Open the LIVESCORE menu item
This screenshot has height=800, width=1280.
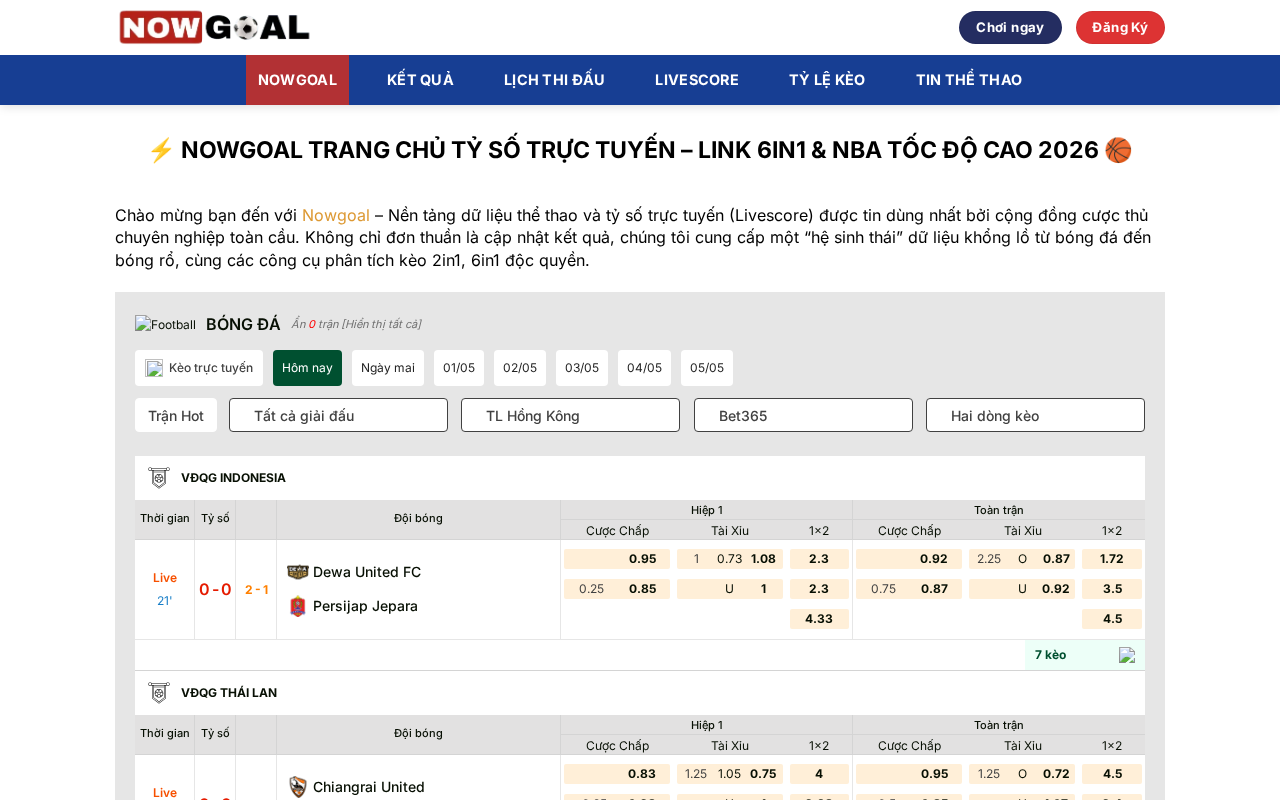pos(697,80)
